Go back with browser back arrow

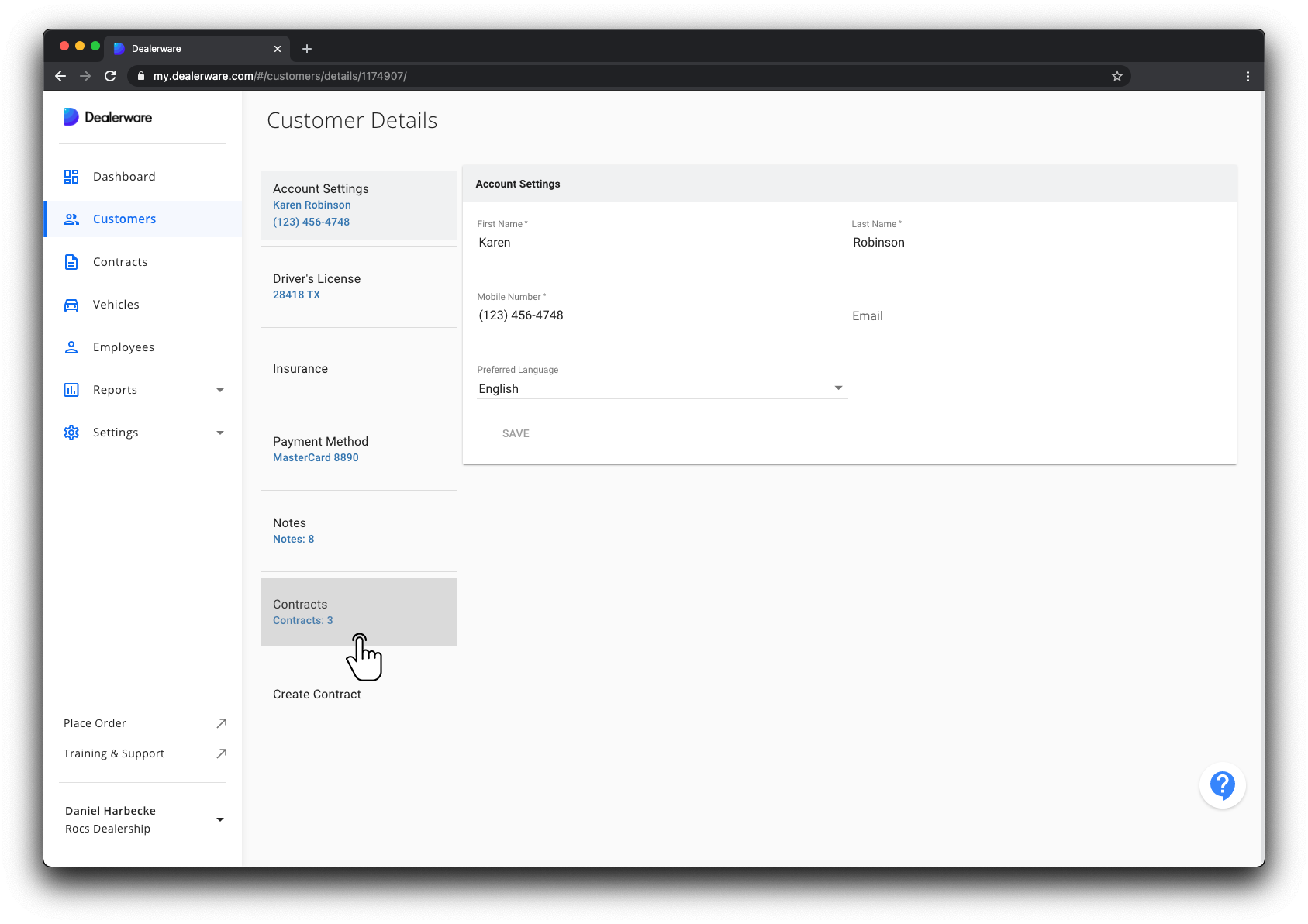pos(60,76)
